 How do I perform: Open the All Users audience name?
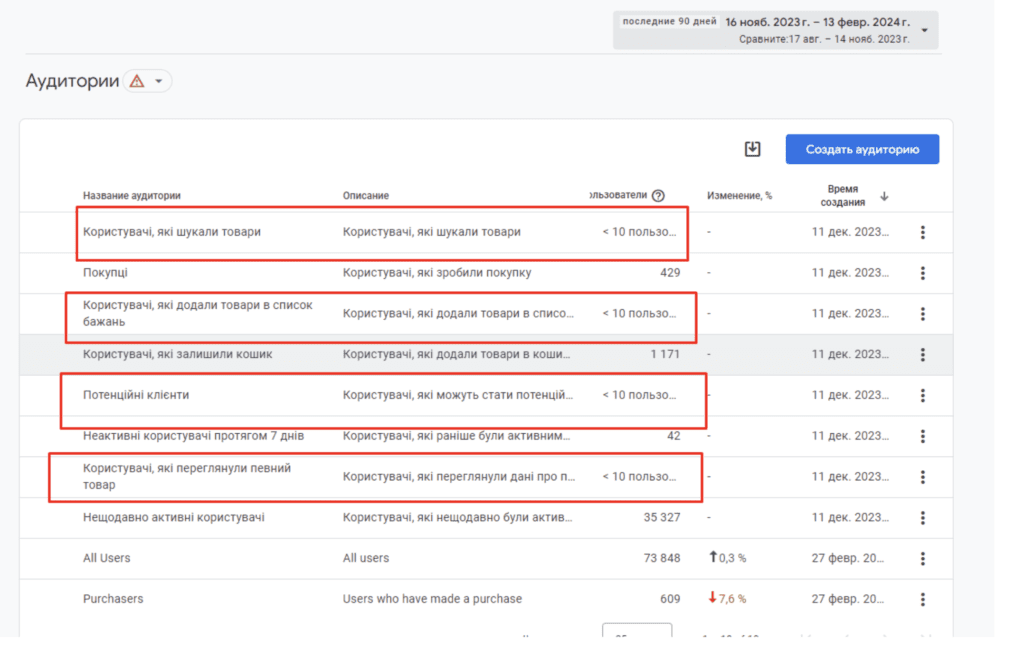point(106,558)
